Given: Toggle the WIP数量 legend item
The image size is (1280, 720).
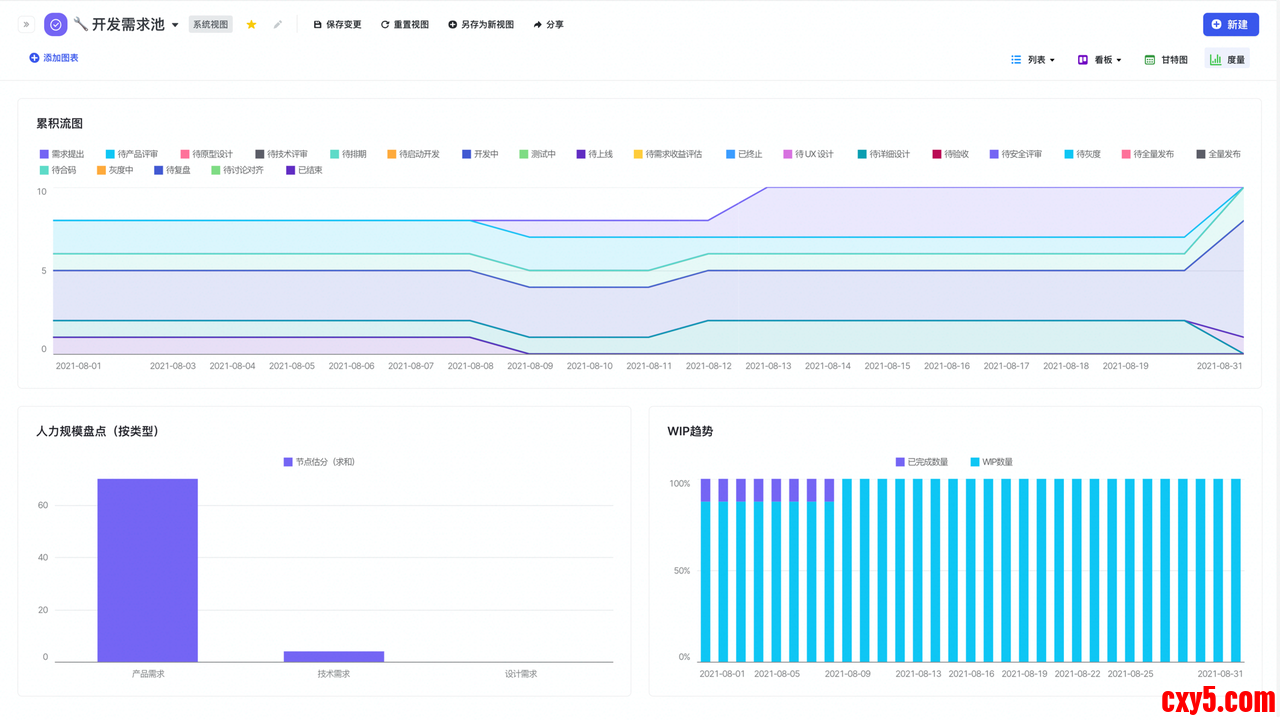Looking at the screenshot, I should (x=991, y=462).
